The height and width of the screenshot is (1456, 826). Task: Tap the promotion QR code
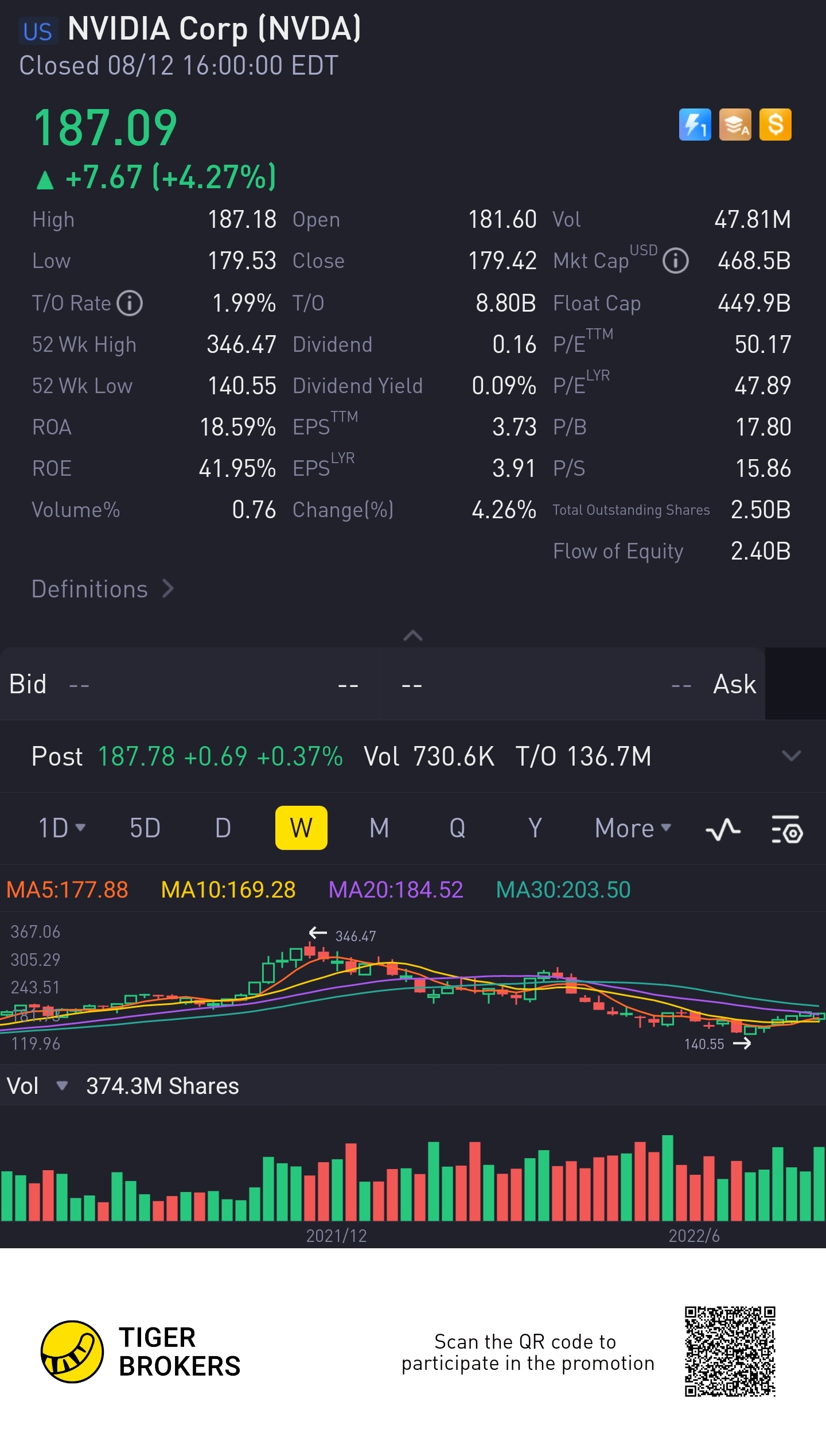[730, 1352]
